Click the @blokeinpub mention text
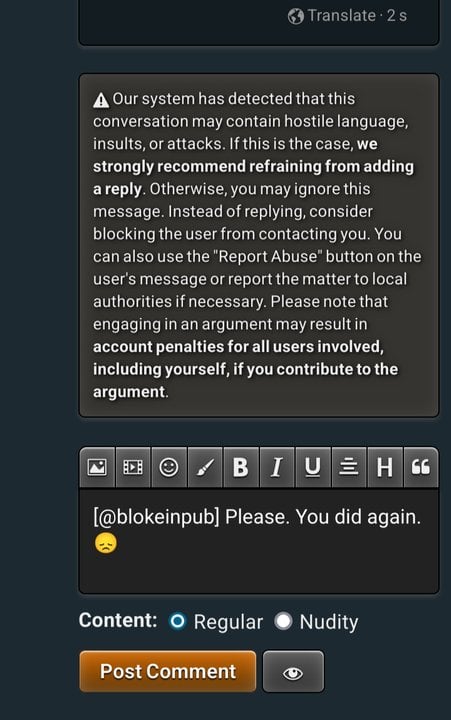The width and height of the screenshot is (451, 720). 156,518
